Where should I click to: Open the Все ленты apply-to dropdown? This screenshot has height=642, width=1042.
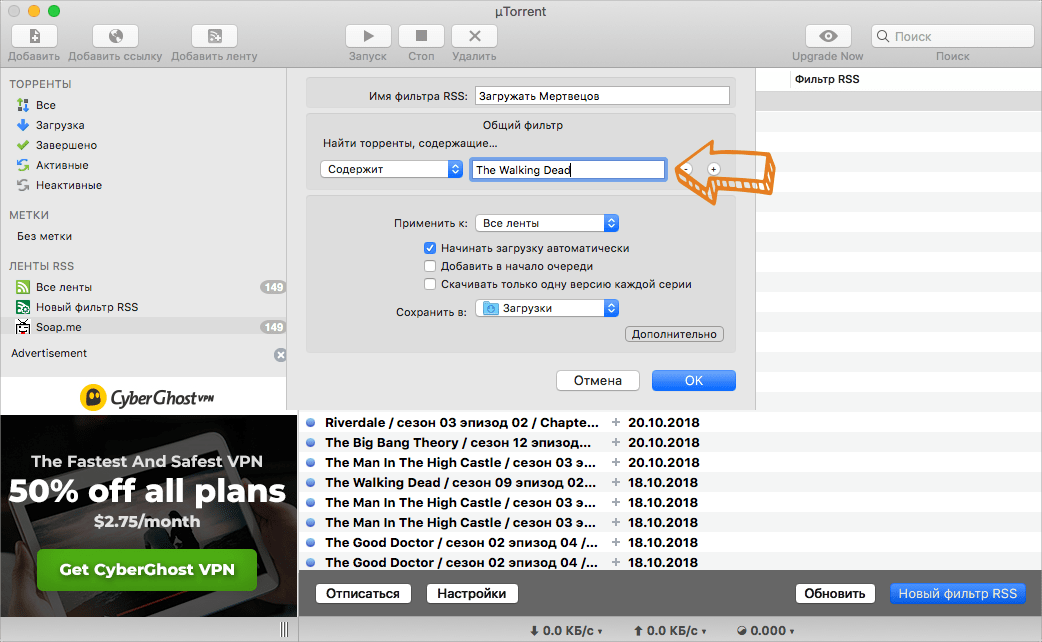click(547, 223)
